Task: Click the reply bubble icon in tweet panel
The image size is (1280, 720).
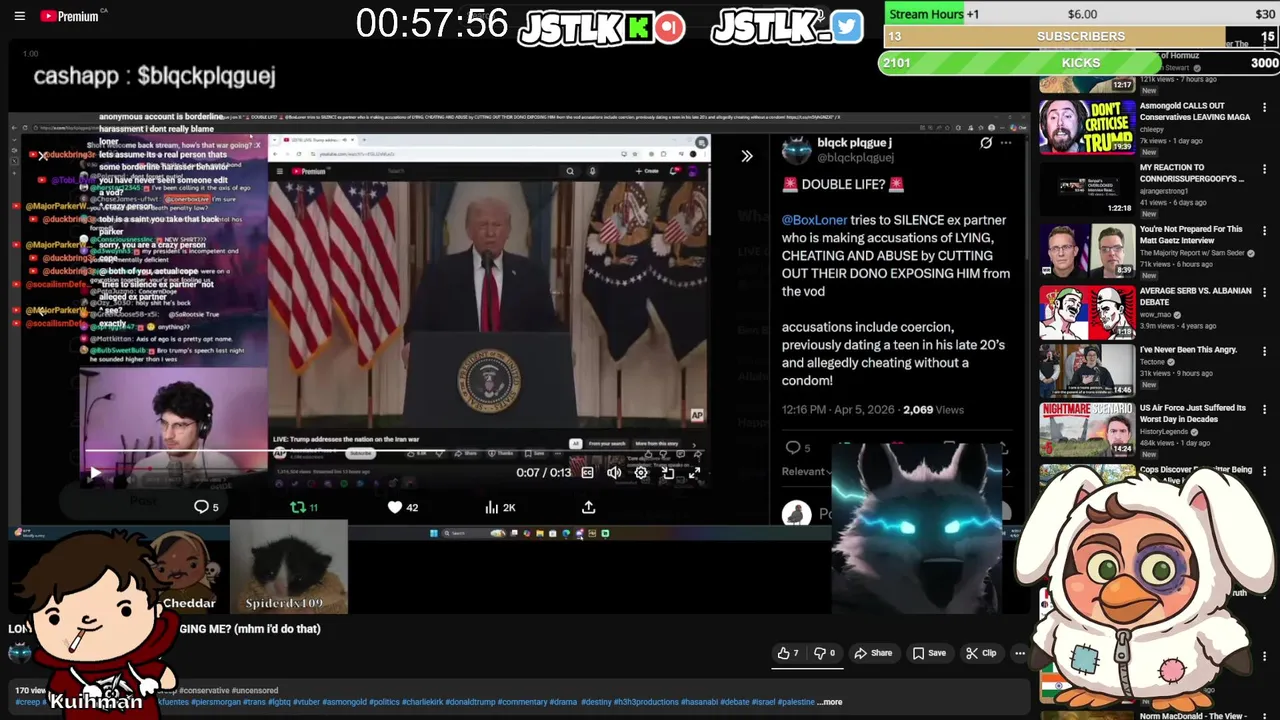Action: [793, 447]
